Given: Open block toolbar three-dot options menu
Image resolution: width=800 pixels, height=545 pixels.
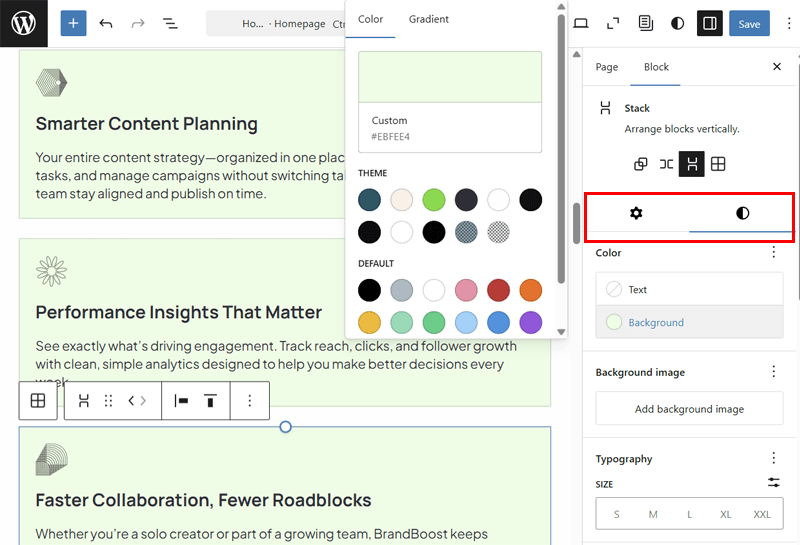Looking at the screenshot, I should tap(250, 401).
